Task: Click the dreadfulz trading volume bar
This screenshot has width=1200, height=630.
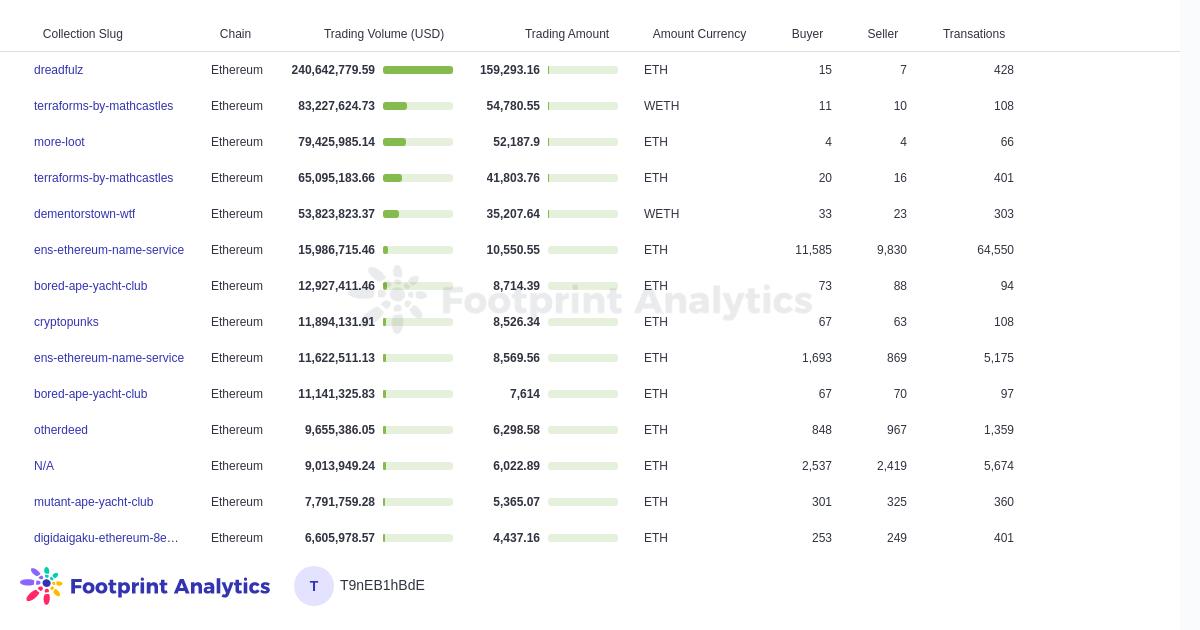Action: [x=418, y=70]
